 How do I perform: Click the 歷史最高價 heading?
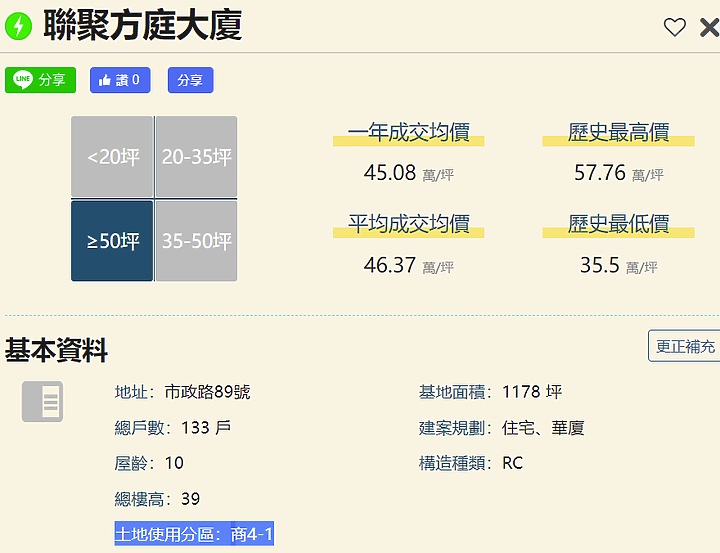point(618,133)
